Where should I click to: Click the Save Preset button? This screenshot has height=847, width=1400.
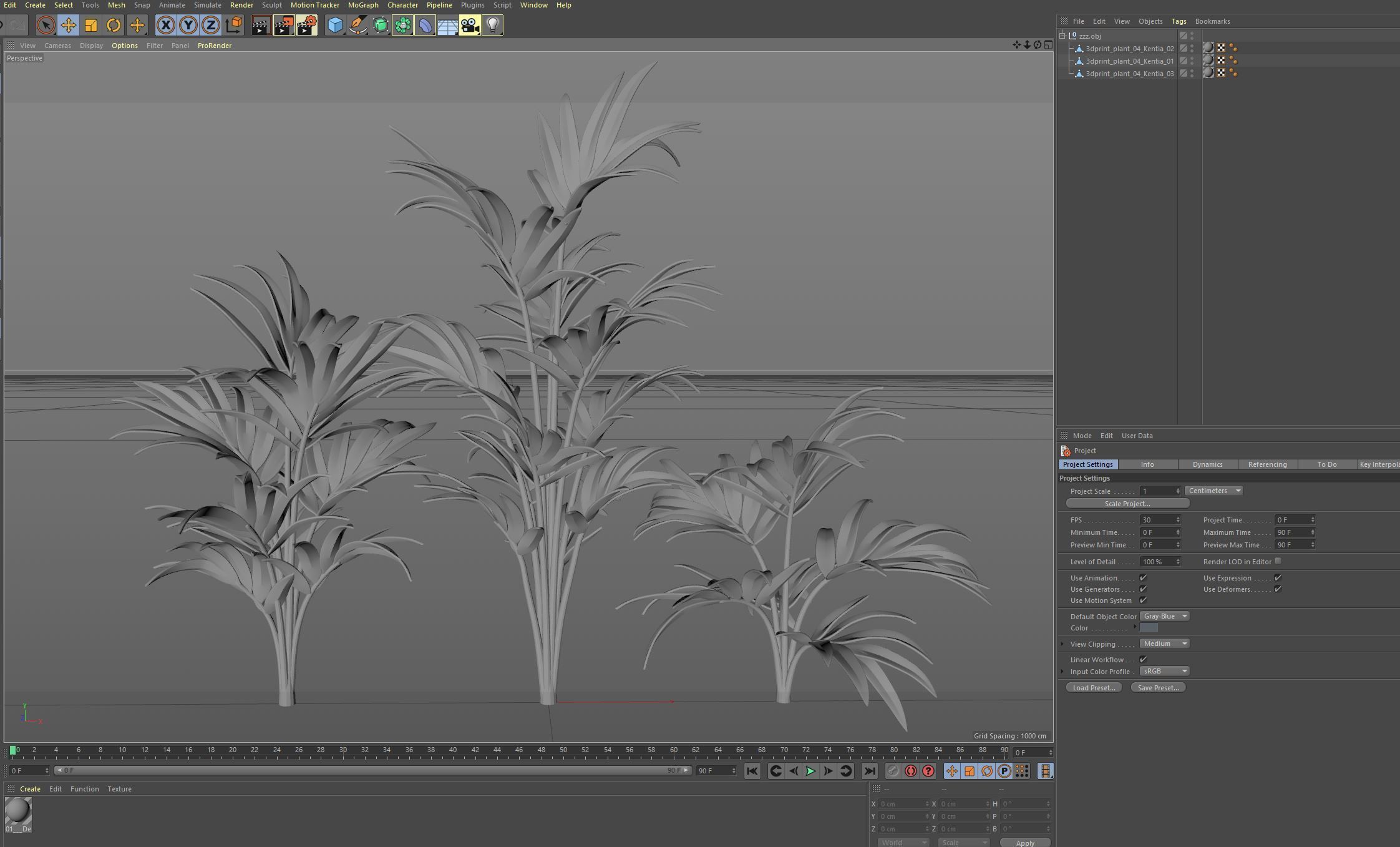(x=1158, y=688)
